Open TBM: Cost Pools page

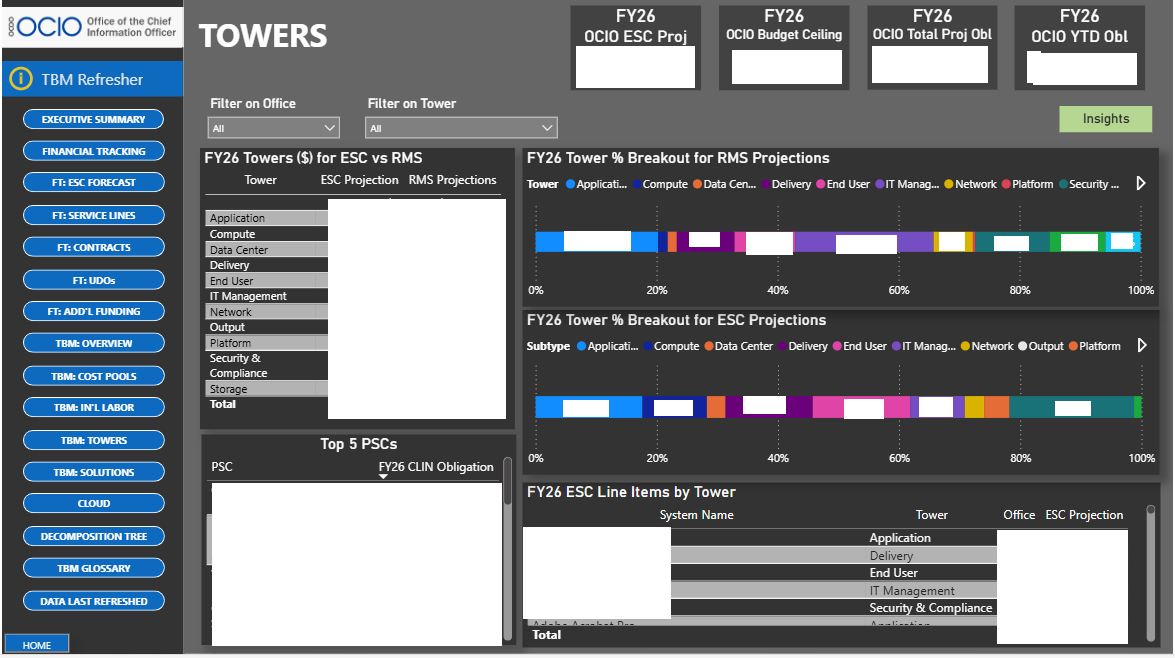point(94,376)
